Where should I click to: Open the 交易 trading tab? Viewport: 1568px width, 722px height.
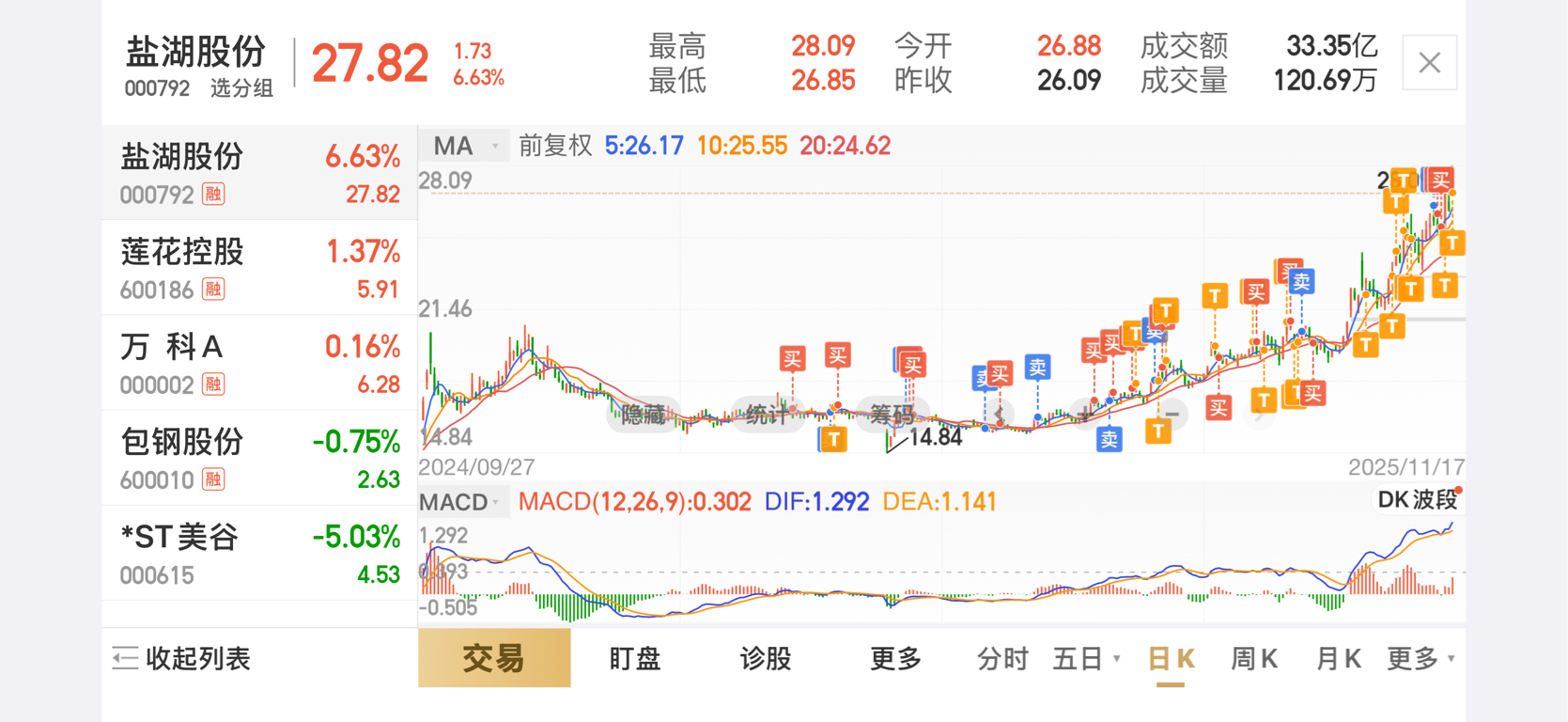click(494, 658)
